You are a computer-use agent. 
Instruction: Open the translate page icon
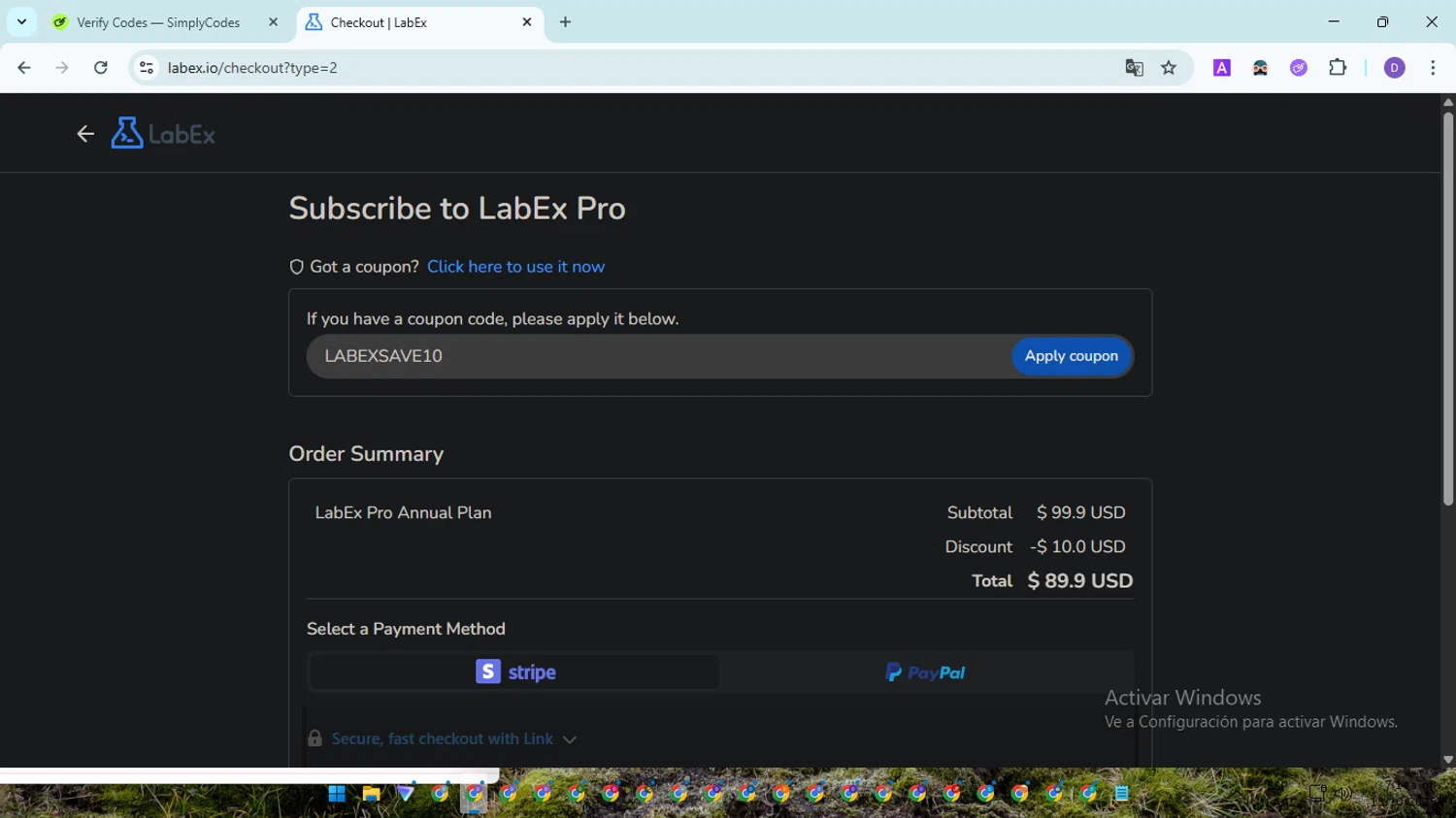tap(1134, 68)
